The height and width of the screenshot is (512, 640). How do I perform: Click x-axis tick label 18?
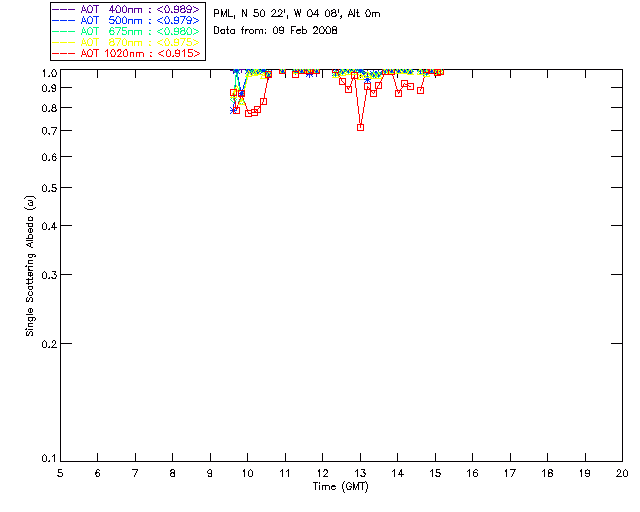tap(547, 473)
